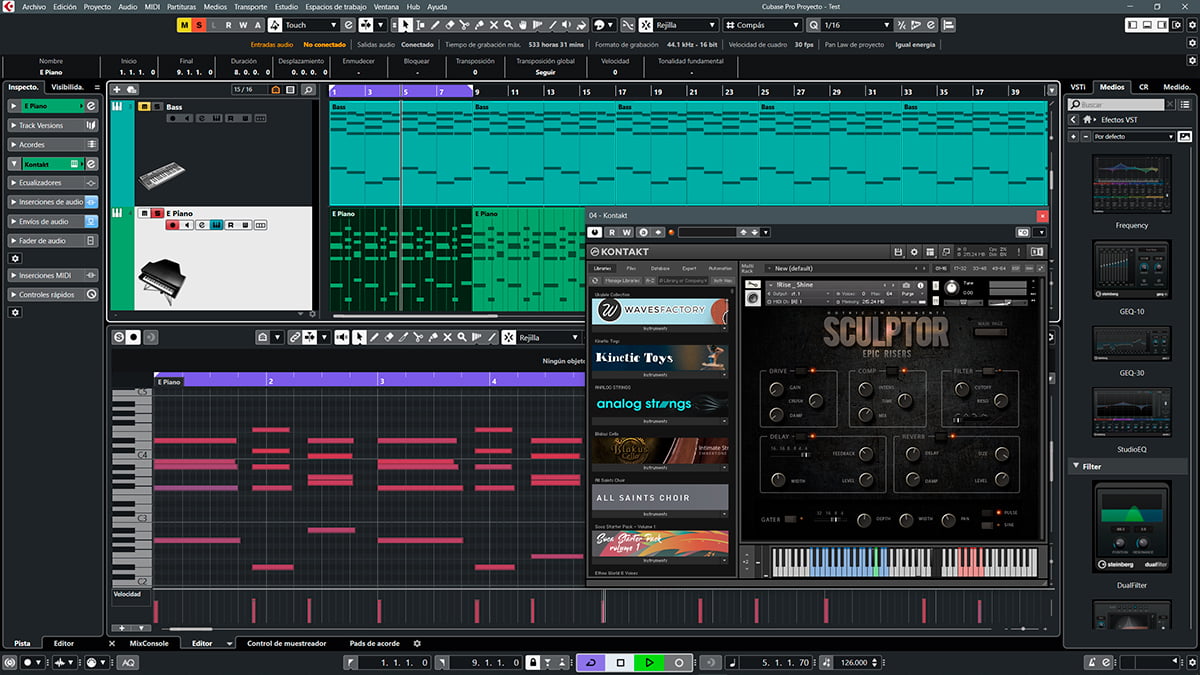Click the Bass synthesizer track picture
Viewport: 1200px width, 675px height.
(162, 175)
